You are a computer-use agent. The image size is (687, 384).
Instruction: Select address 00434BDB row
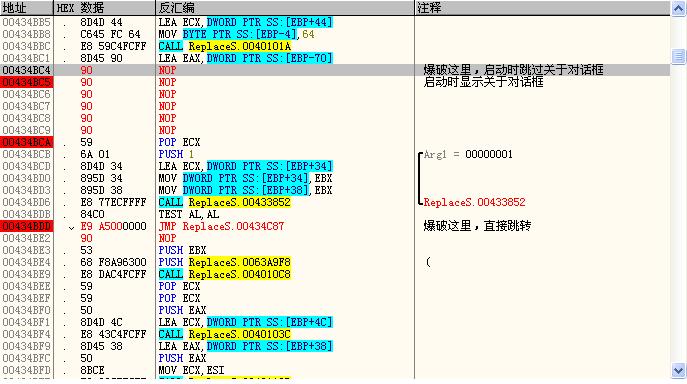(27, 214)
